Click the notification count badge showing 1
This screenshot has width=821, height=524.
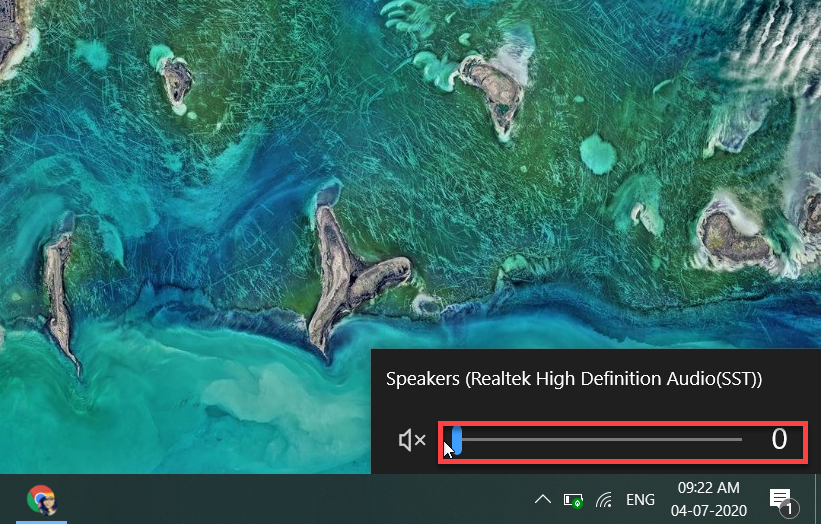788,510
